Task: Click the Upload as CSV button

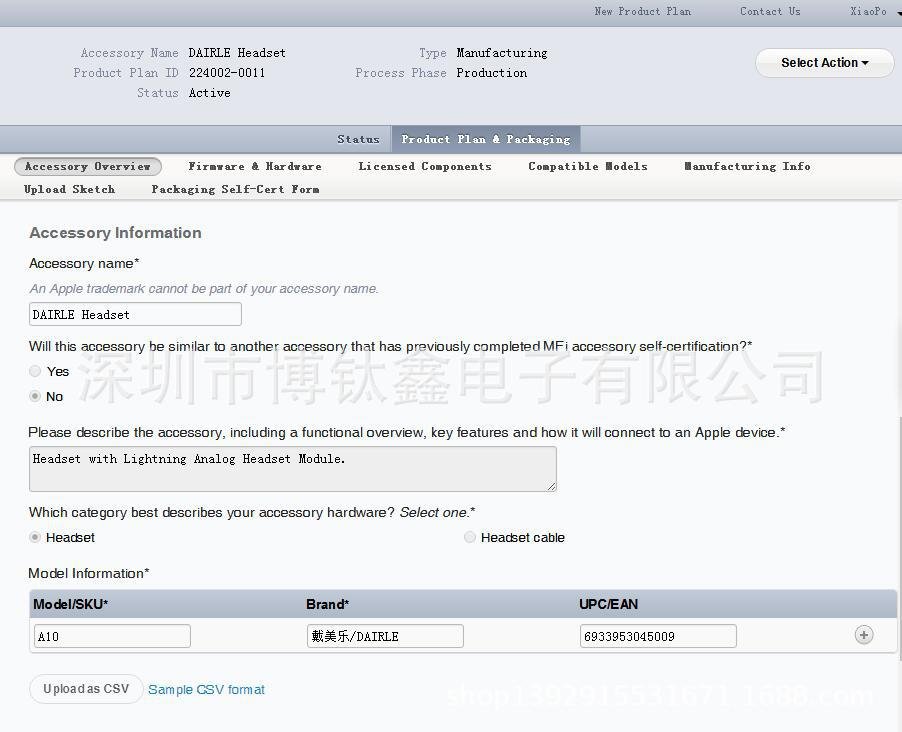Action: pos(86,689)
